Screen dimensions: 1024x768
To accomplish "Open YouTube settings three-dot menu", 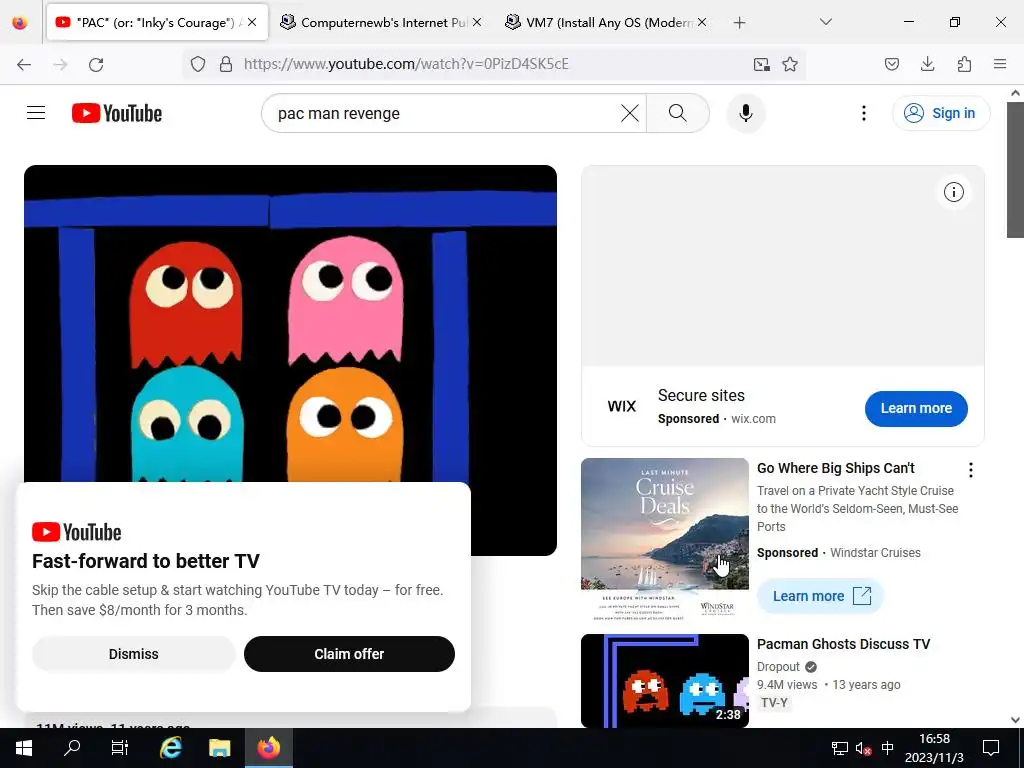I will point(863,113).
